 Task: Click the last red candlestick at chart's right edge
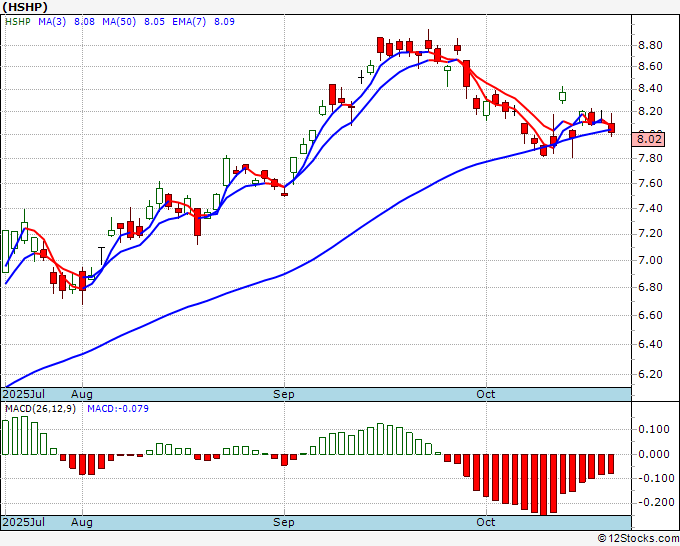tap(611, 127)
